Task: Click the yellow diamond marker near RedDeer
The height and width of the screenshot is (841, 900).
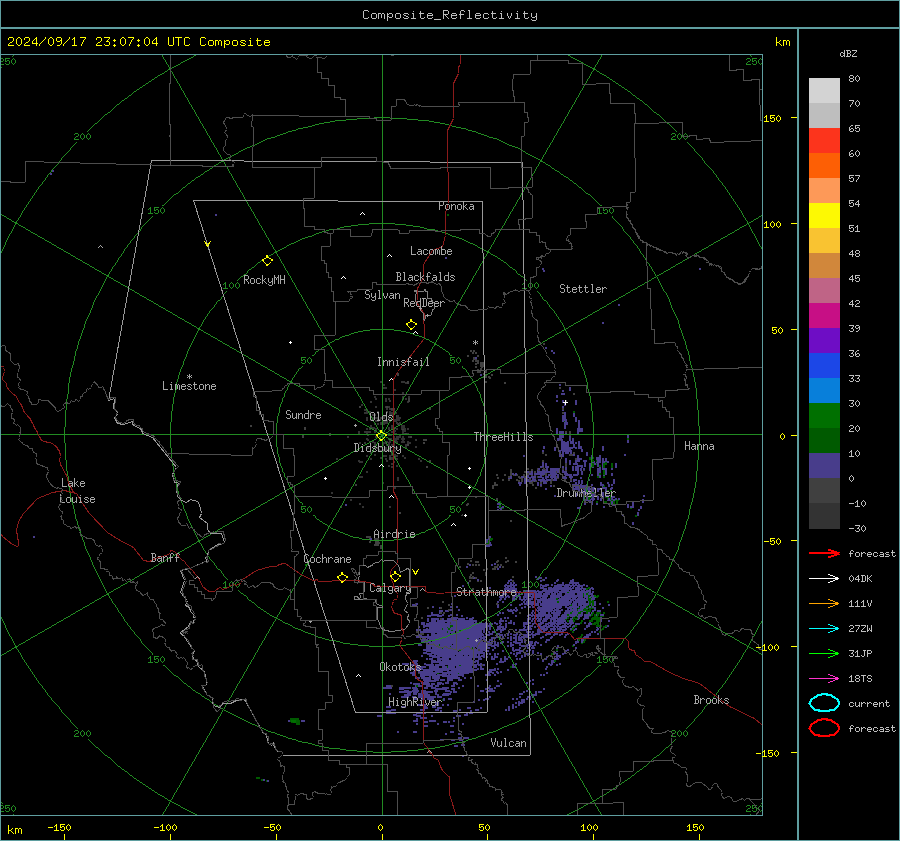Action: (412, 324)
